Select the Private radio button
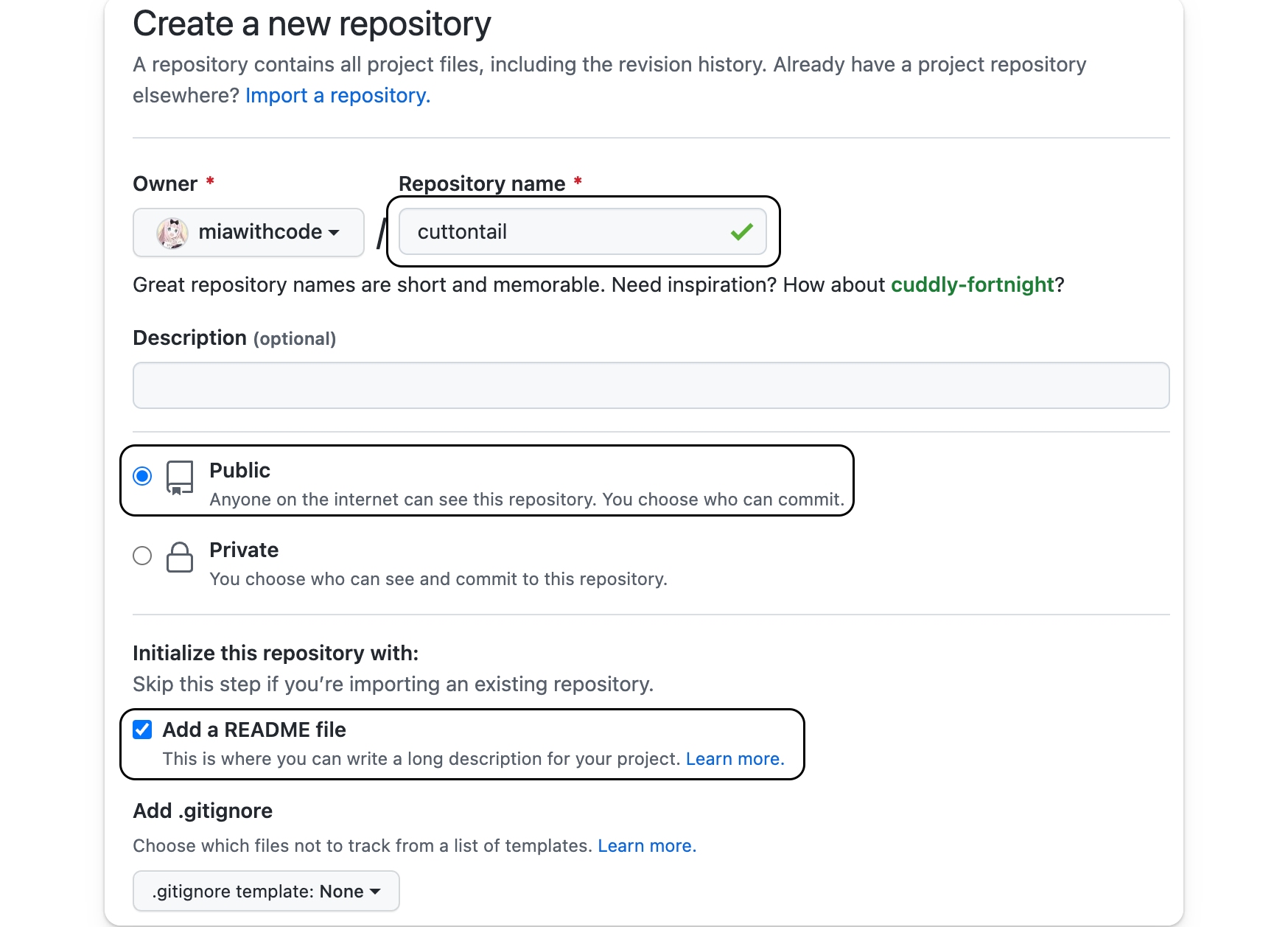Image resolution: width=1288 pixels, height=927 pixels. click(x=142, y=556)
